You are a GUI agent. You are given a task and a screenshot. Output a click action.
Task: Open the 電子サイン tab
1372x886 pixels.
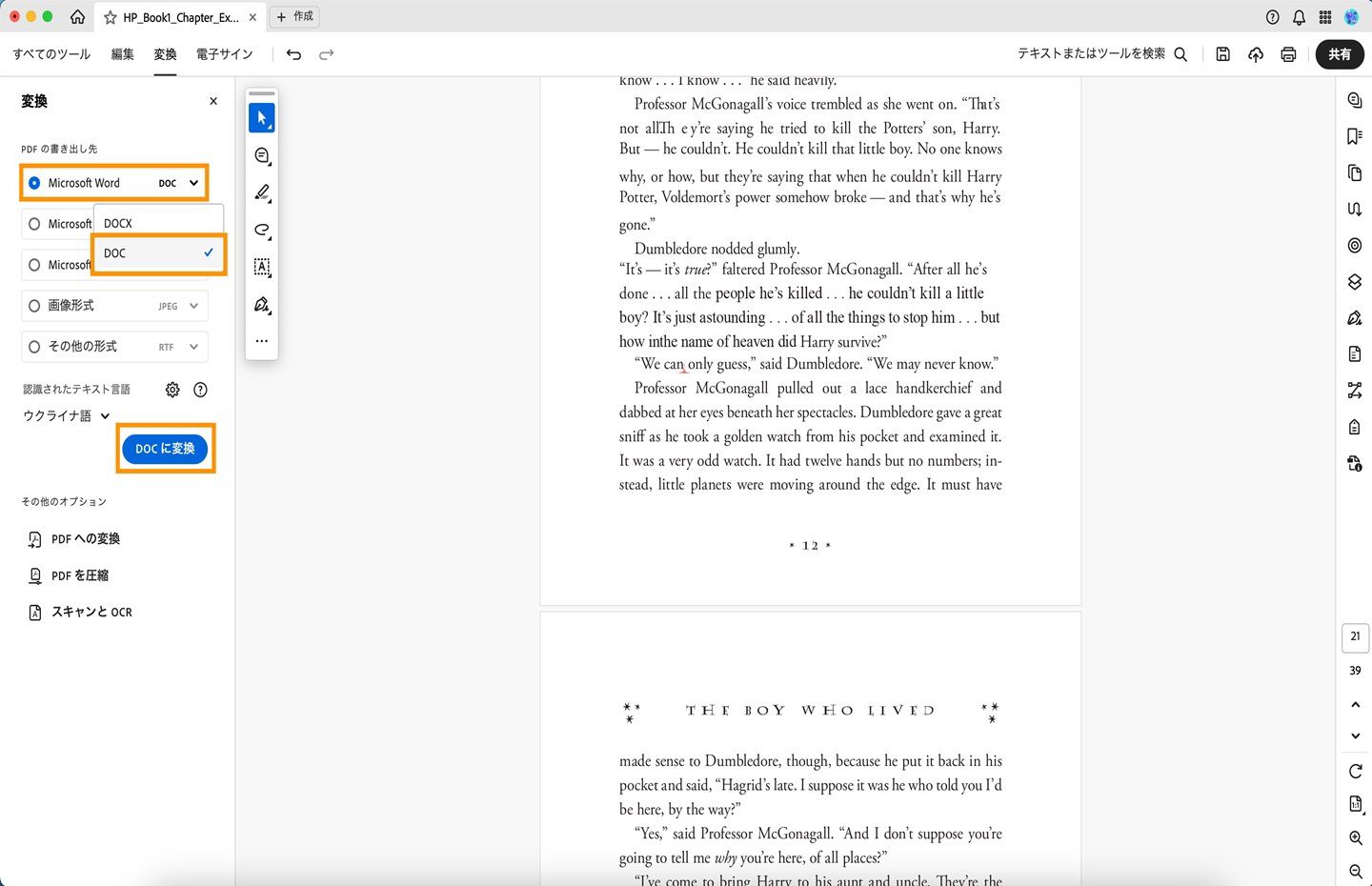tap(224, 54)
